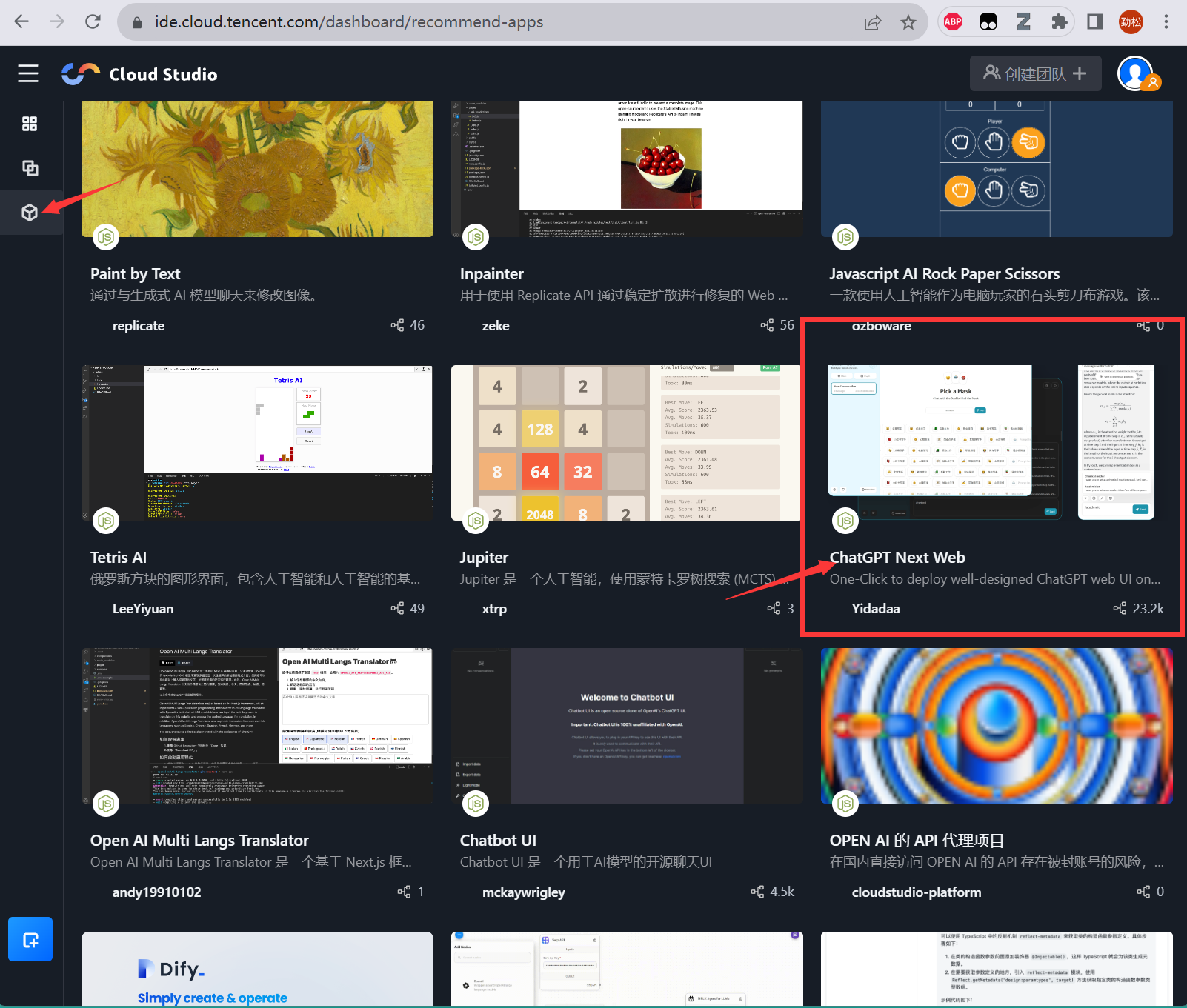
Task: Click the Paint by Text description 通过与生成式 AI
Action: [x=206, y=296]
